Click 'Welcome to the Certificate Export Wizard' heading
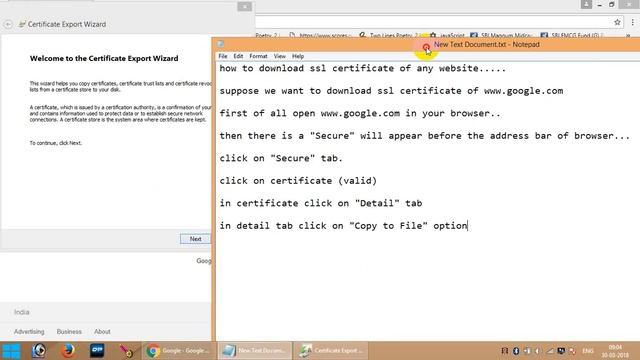640x360 pixels. click(104, 58)
